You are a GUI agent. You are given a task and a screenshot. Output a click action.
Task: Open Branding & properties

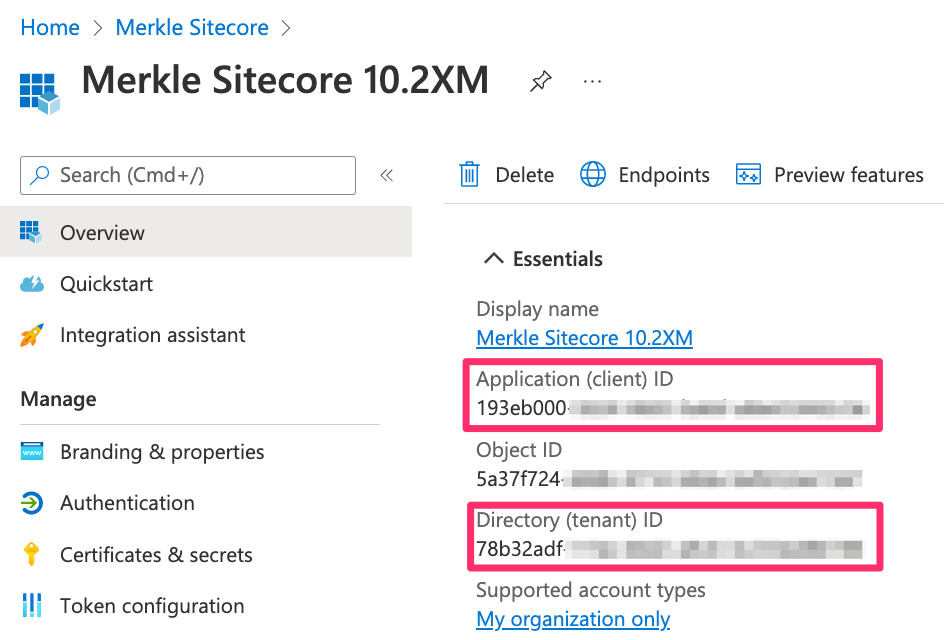(x=162, y=452)
